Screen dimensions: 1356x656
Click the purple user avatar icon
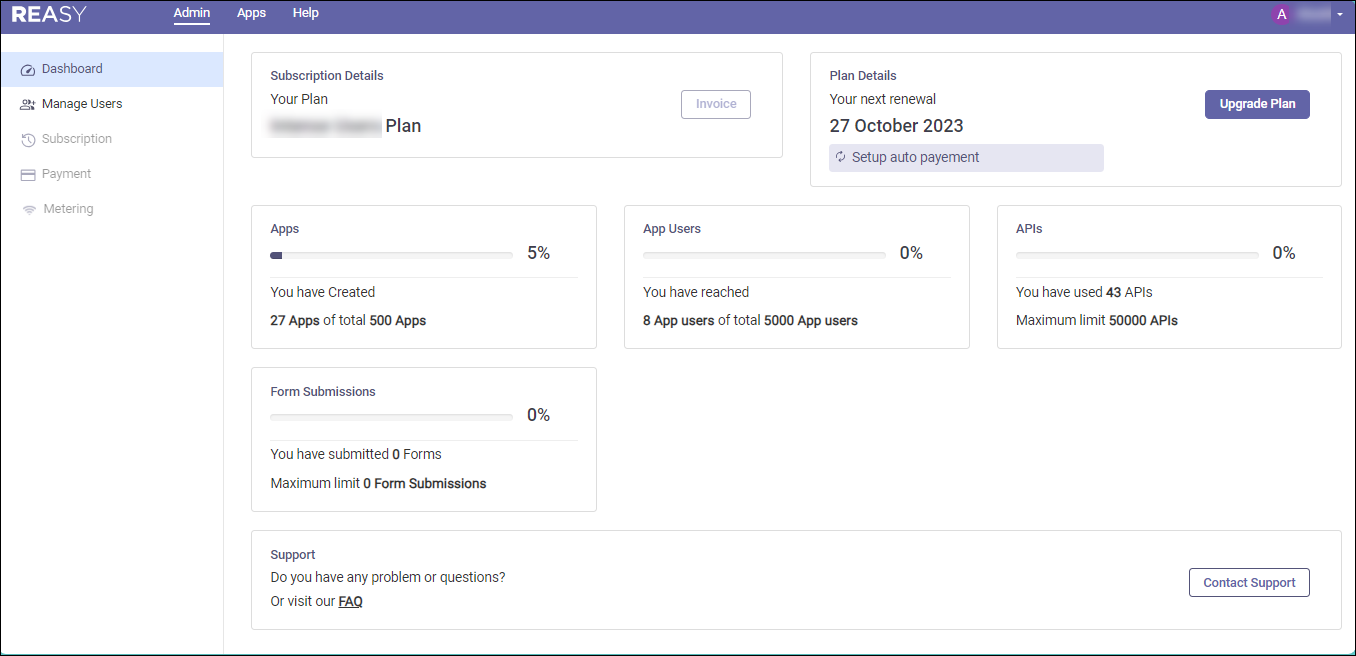(x=1282, y=14)
